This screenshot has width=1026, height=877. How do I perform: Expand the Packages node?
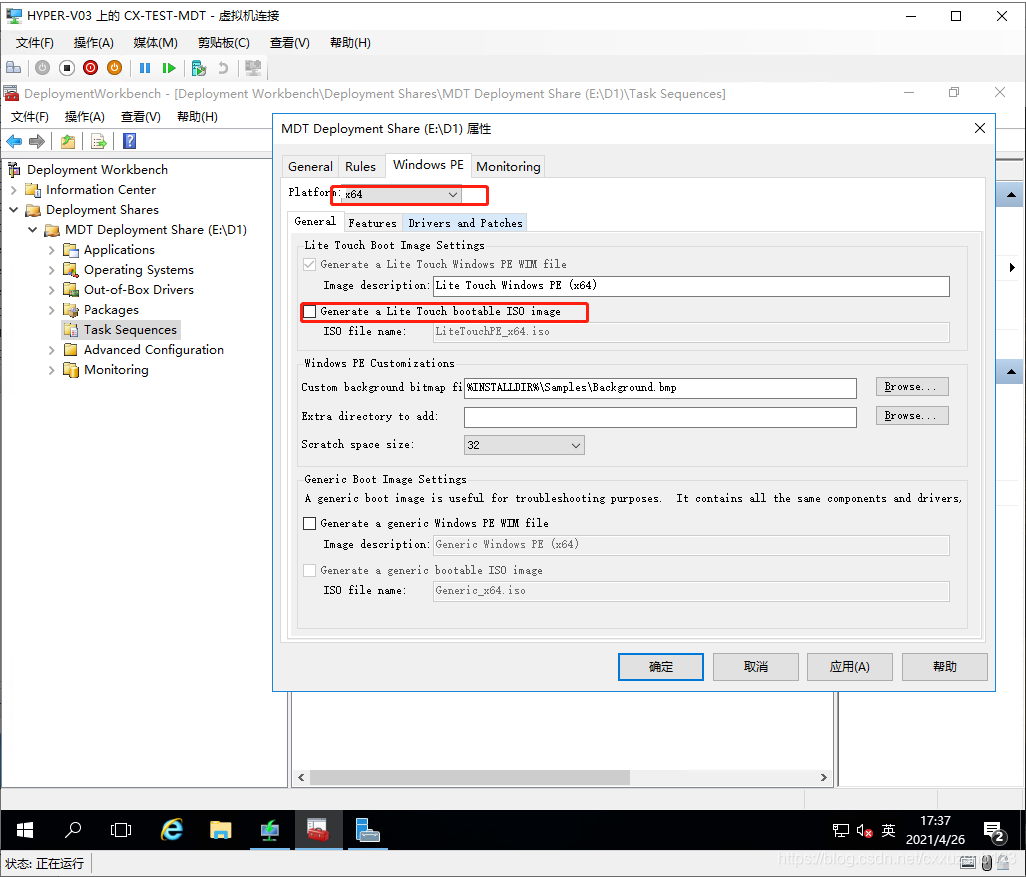(x=52, y=310)
